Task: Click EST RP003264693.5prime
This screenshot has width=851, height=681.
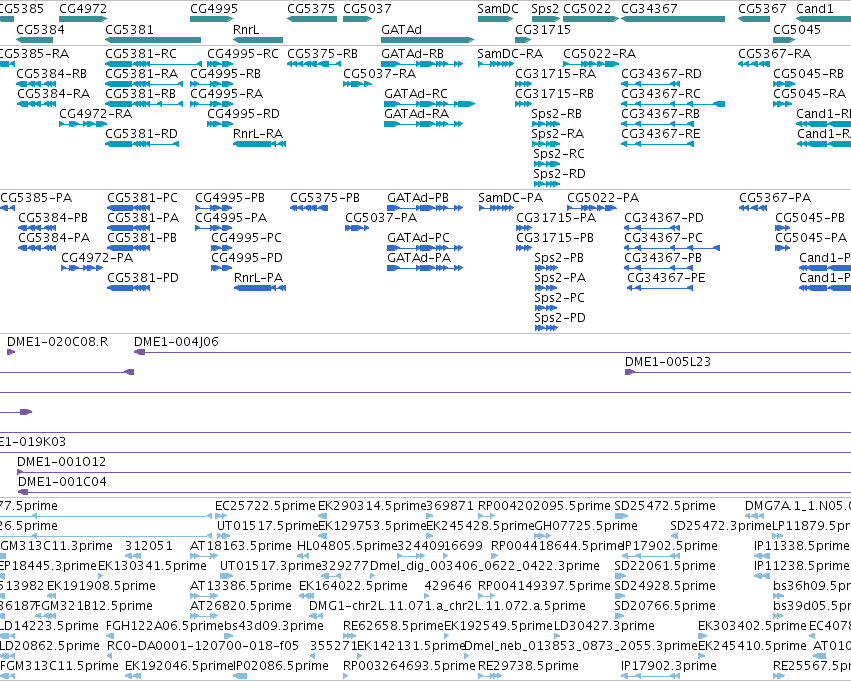Action: (x=409, y=666)
